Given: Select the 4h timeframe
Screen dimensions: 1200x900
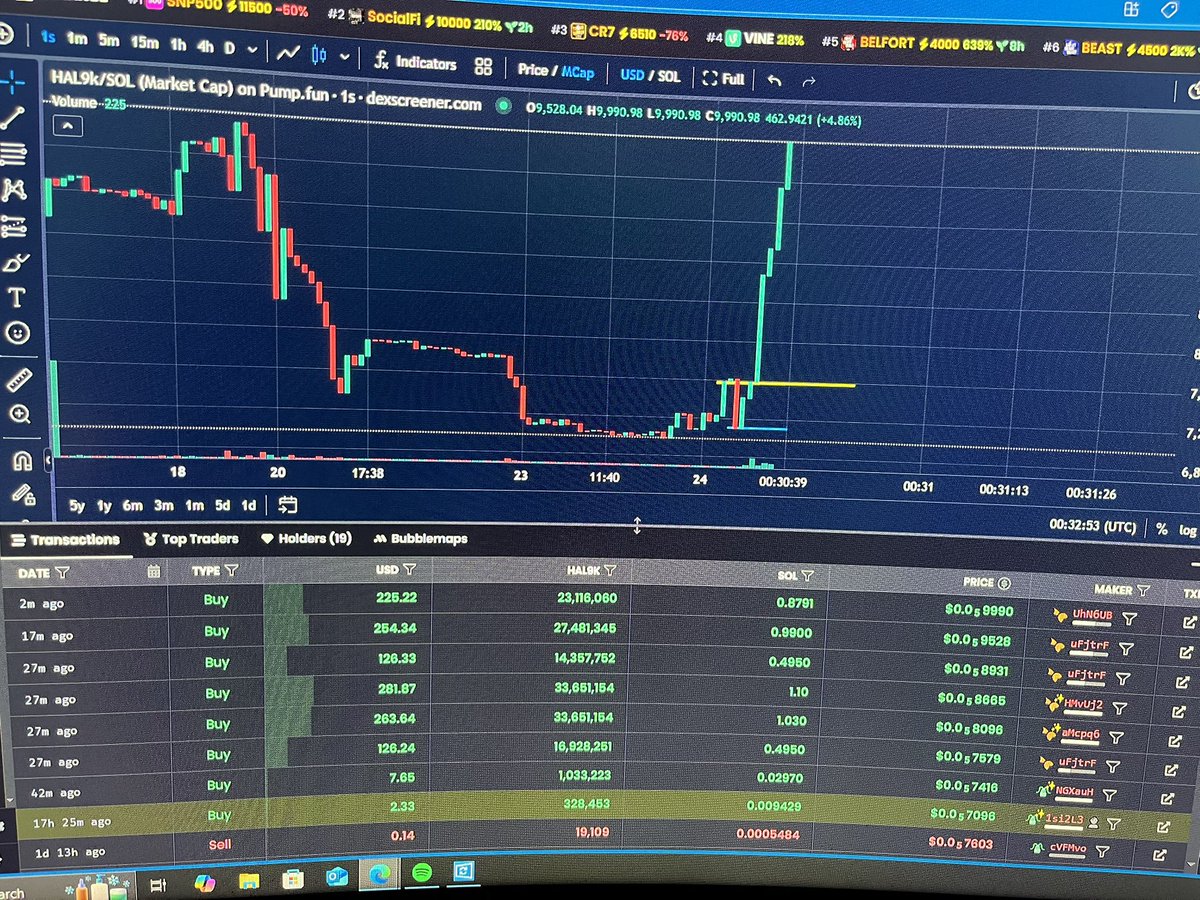Looking at the screenshot, I should pos(205,45).
